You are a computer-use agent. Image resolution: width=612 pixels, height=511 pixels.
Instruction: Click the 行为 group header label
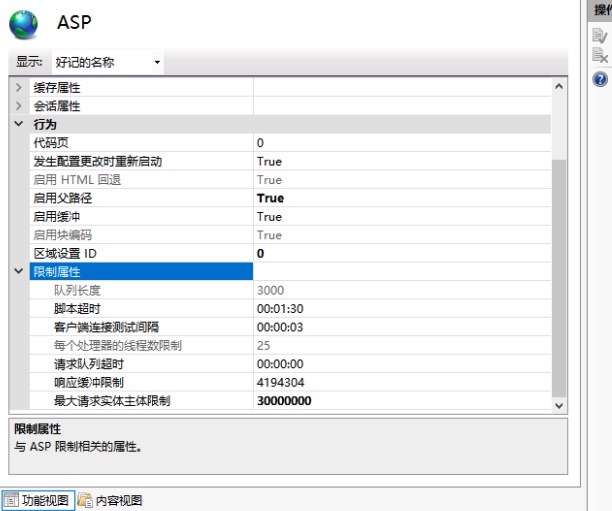click(45, 124)
